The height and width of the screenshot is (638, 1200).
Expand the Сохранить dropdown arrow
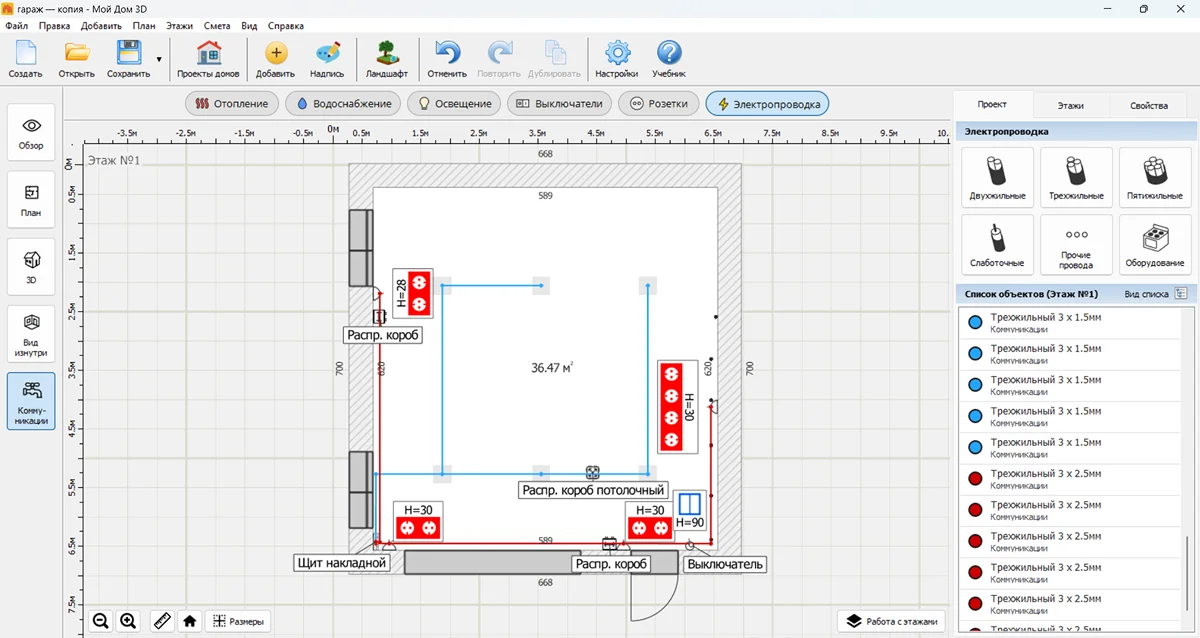[x=159, y=59]
